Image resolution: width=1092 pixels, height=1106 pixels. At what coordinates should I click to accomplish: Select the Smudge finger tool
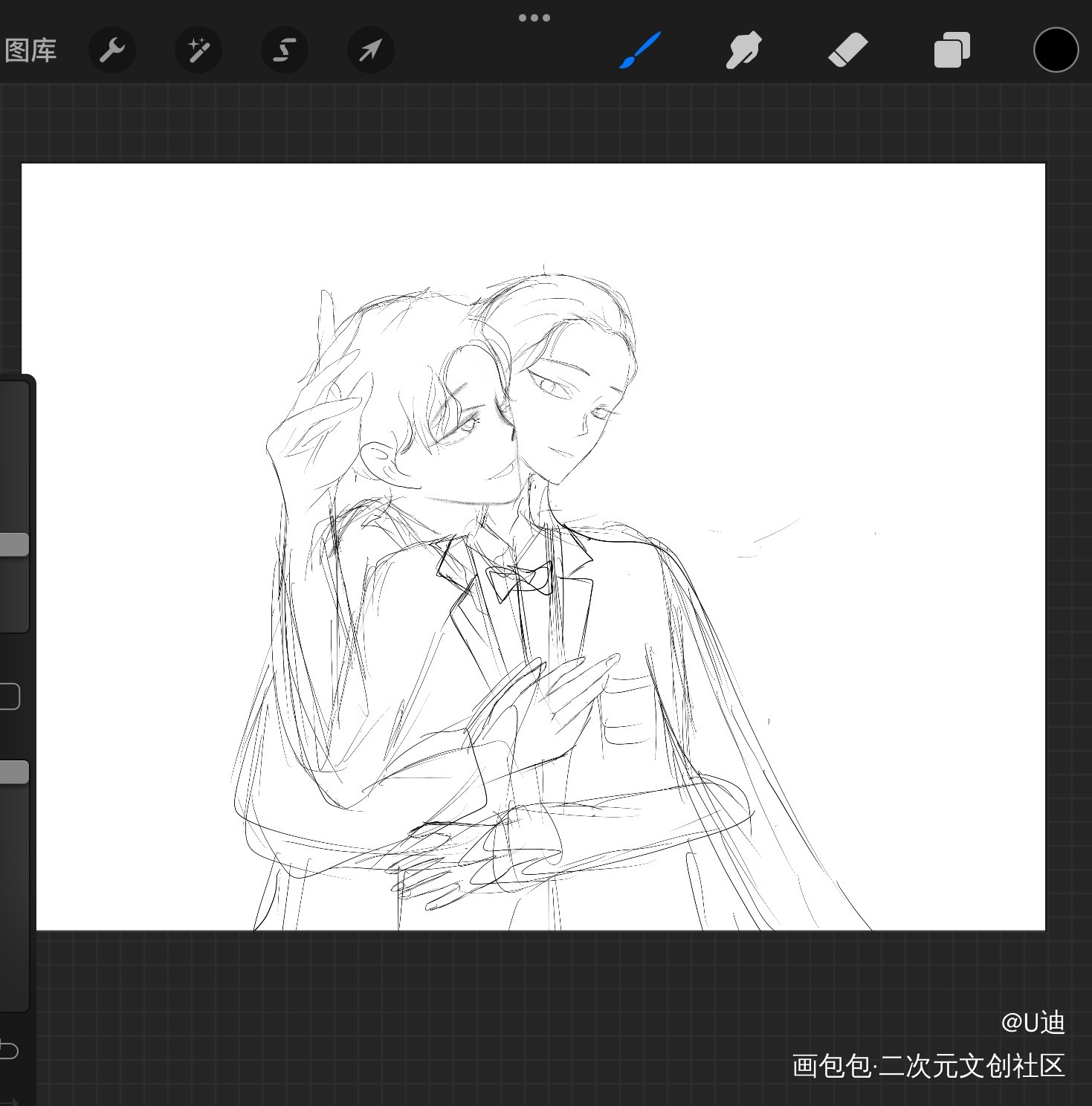[x=743, y=51]
